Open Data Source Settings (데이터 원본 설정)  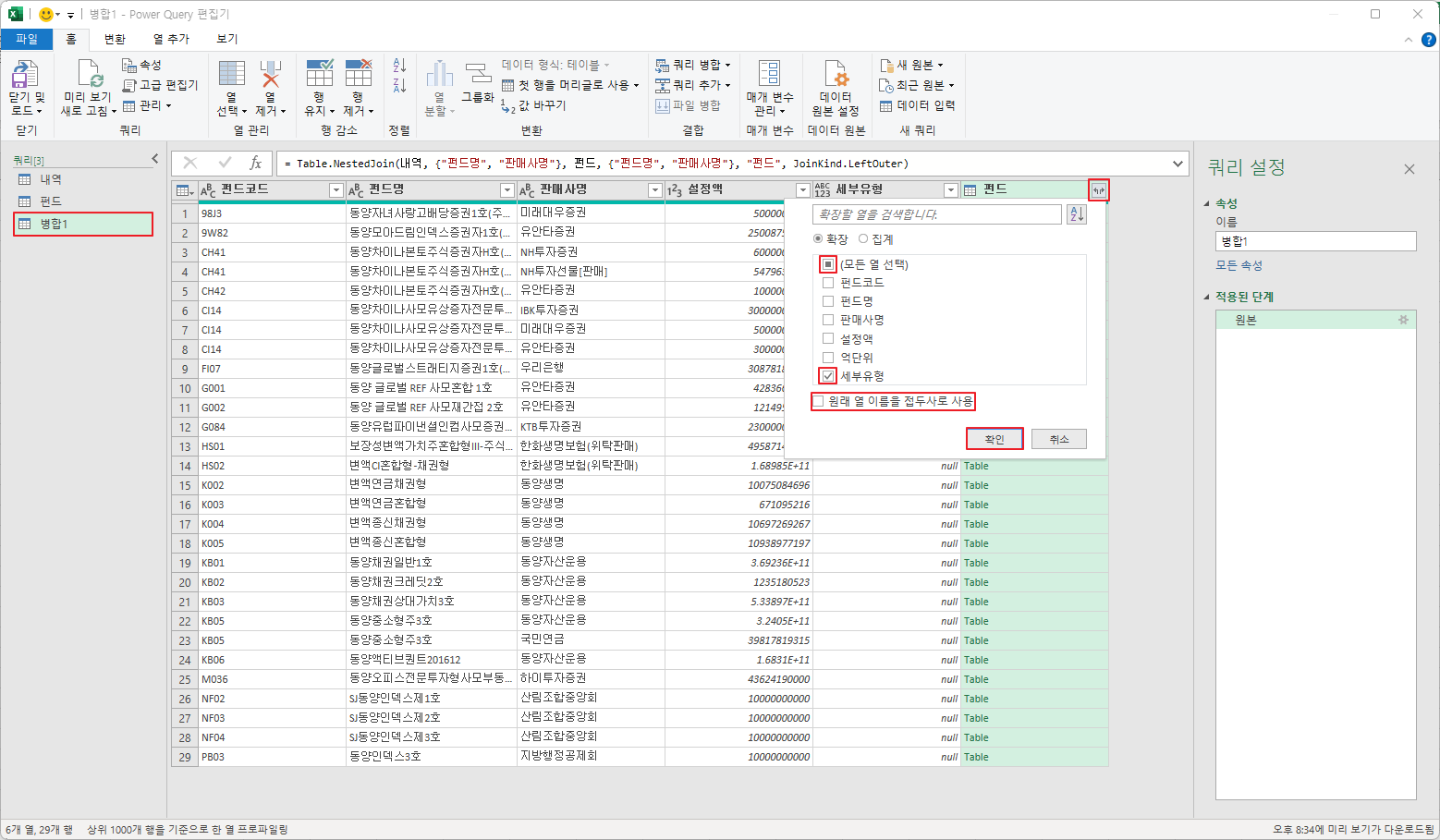click(836, 88)
